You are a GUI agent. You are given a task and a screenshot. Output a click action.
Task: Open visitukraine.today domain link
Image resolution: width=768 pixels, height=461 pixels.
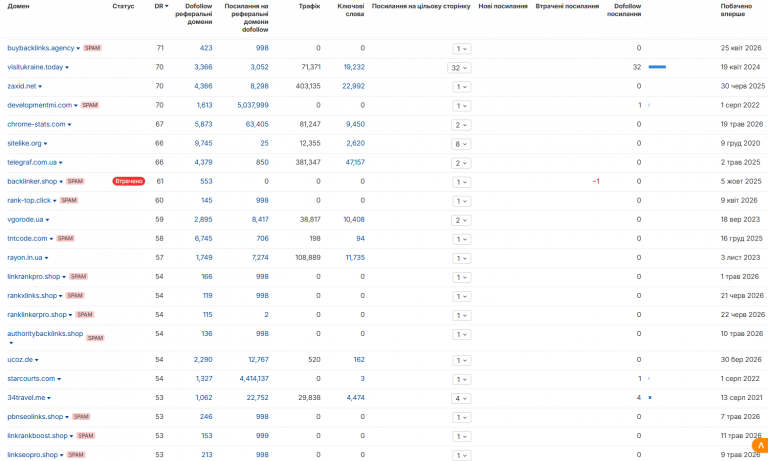35,67
